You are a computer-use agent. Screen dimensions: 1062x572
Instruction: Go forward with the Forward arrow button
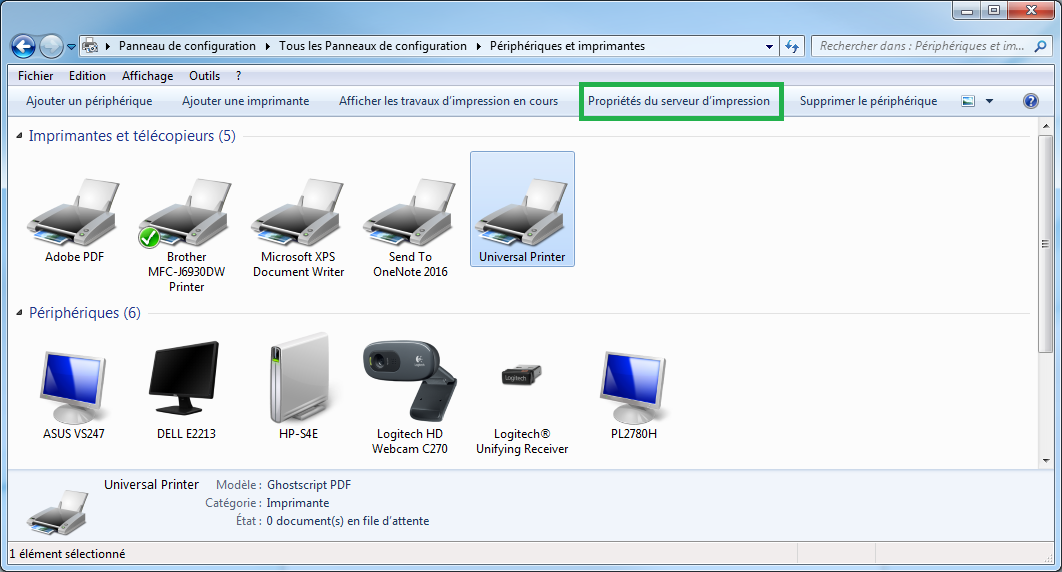51,47
